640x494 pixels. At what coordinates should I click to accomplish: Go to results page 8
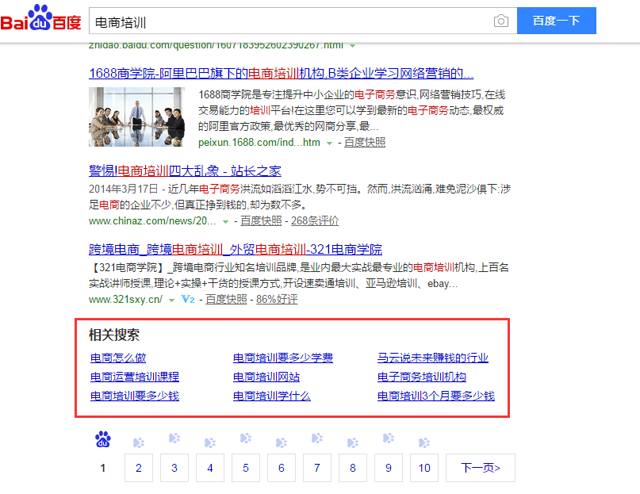point(353,467)
